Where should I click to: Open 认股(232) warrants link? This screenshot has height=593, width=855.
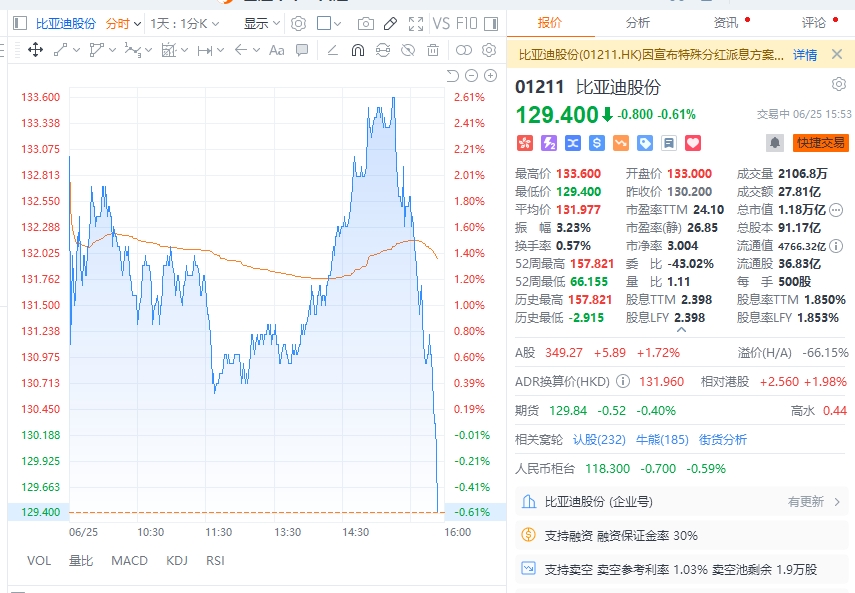(599, 439)
